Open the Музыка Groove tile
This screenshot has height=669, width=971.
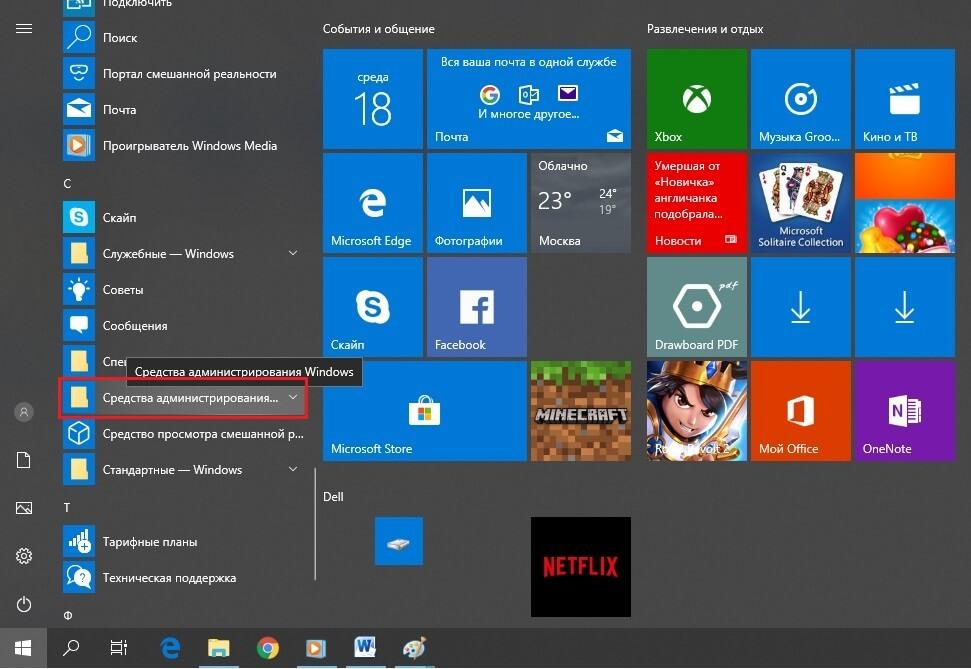click(801, 99)
